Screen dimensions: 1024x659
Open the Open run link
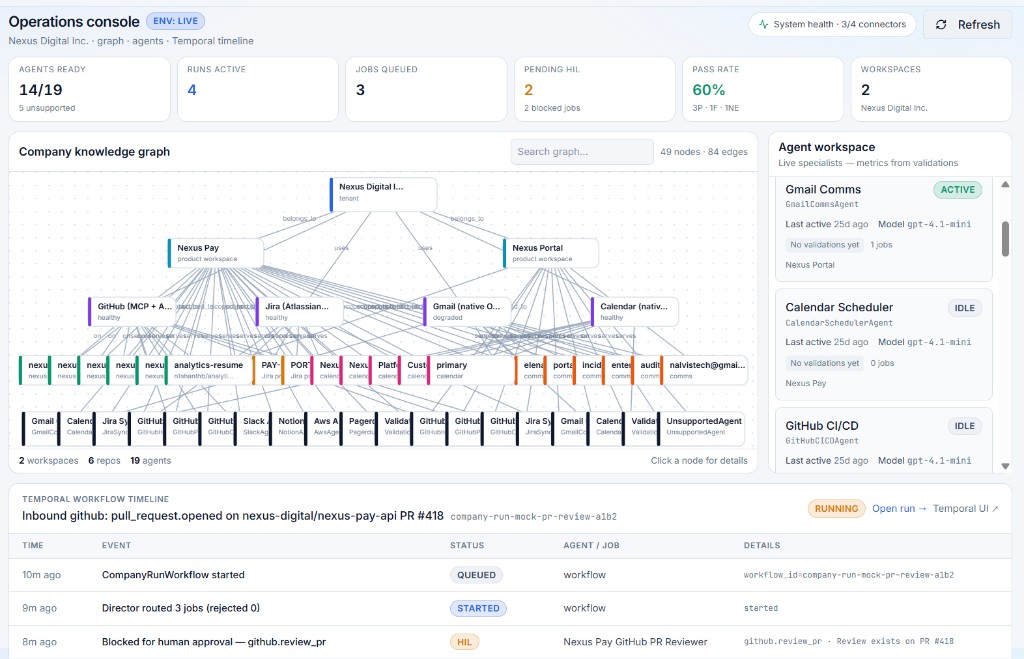click(x=899, y=508)
